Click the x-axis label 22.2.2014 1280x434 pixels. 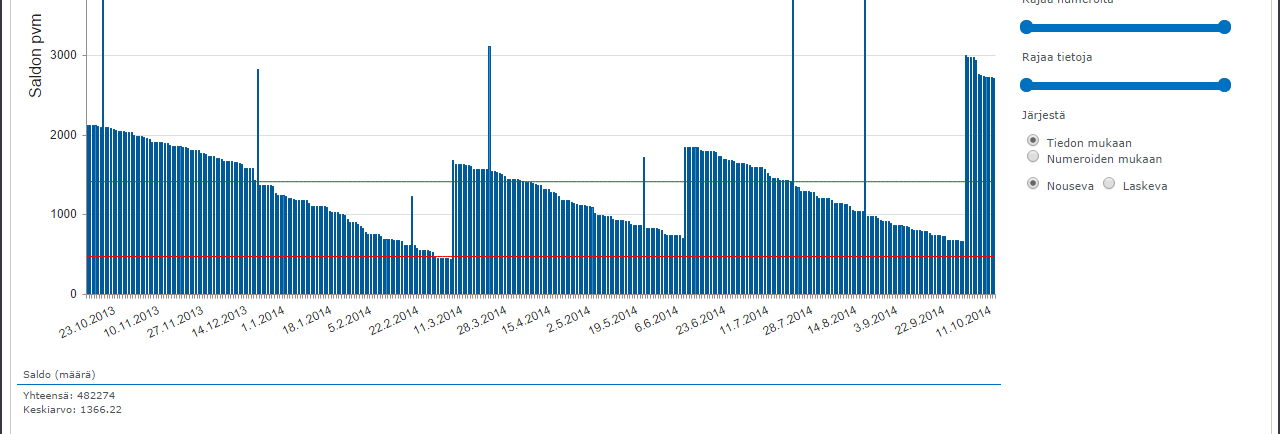396,322
